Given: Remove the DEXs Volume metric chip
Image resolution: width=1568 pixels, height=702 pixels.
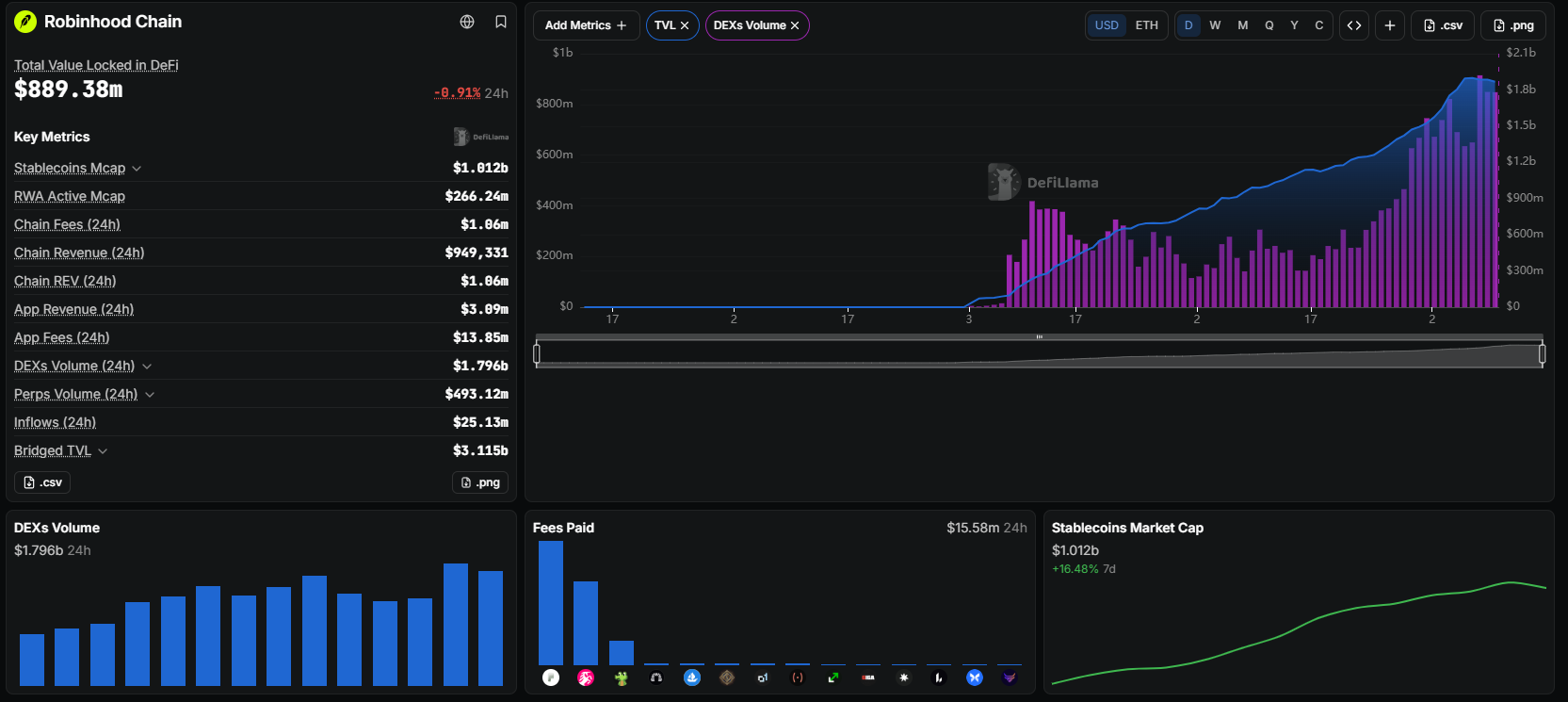Looking at the screenshot, I should [795, 25].
